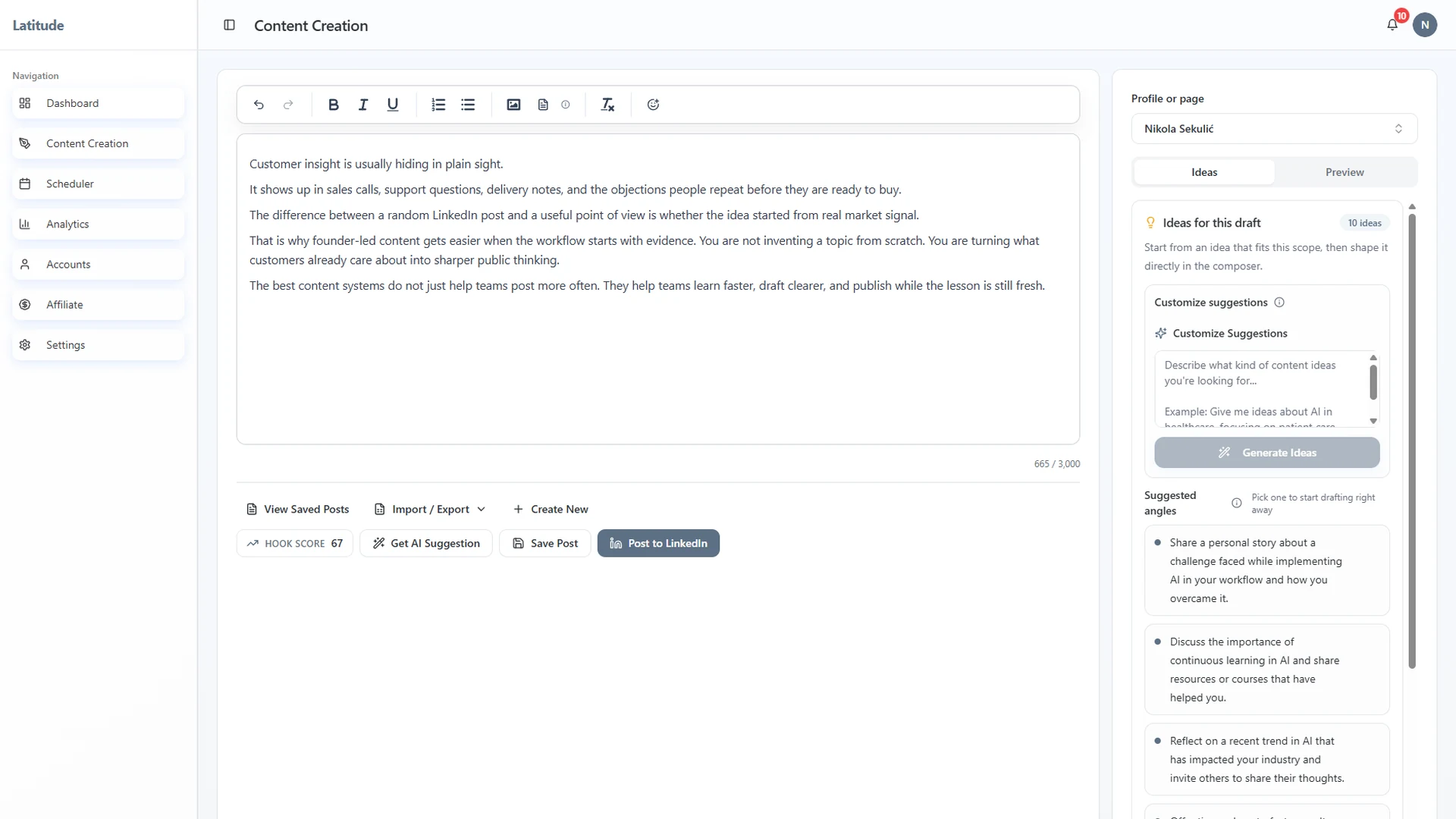1456x819 pixels.
Task: Redo the last edit
Action: click(x=288, y=105)
